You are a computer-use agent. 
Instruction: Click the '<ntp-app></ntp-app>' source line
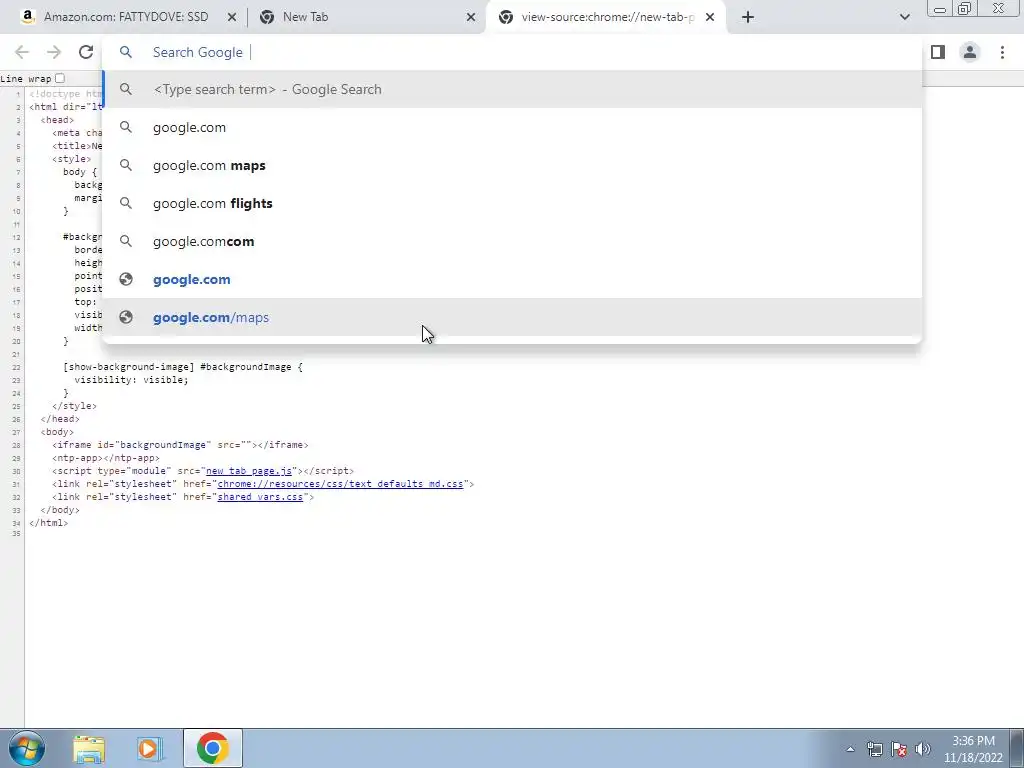pos(106,458)
